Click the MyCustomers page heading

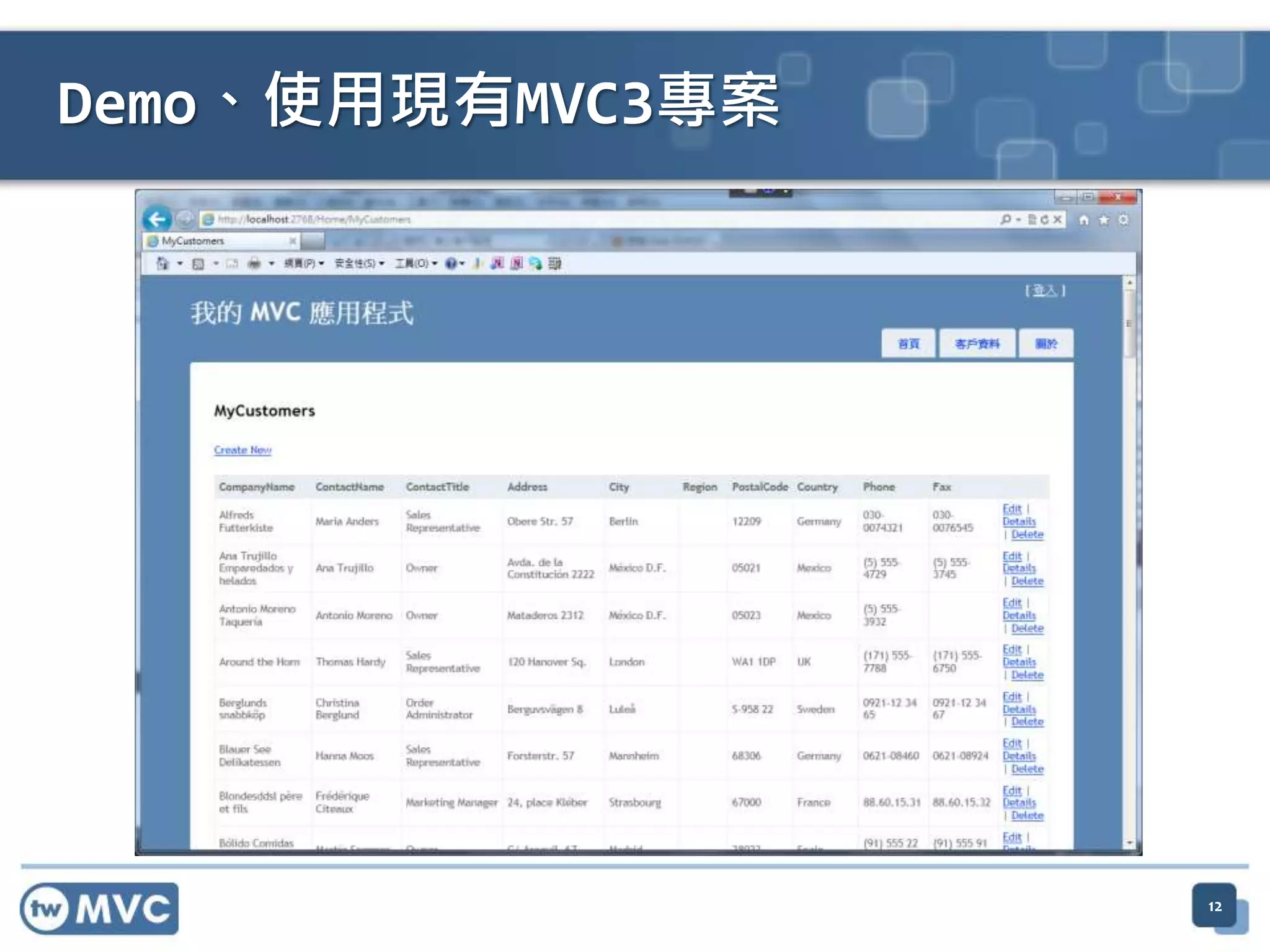pos(264,411)
